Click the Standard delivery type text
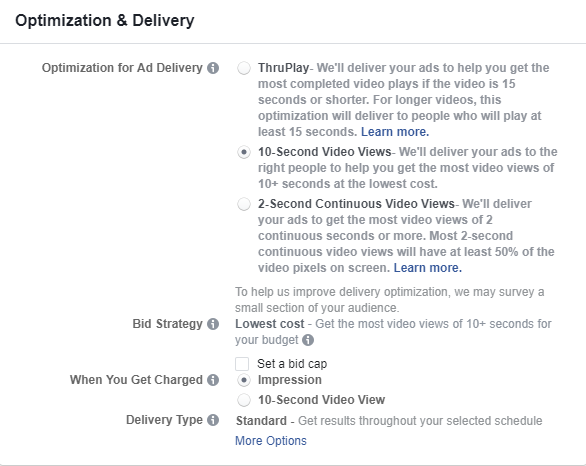Image resolution: width=586 pixels, height=466 pixels. [x=261, y=421]
